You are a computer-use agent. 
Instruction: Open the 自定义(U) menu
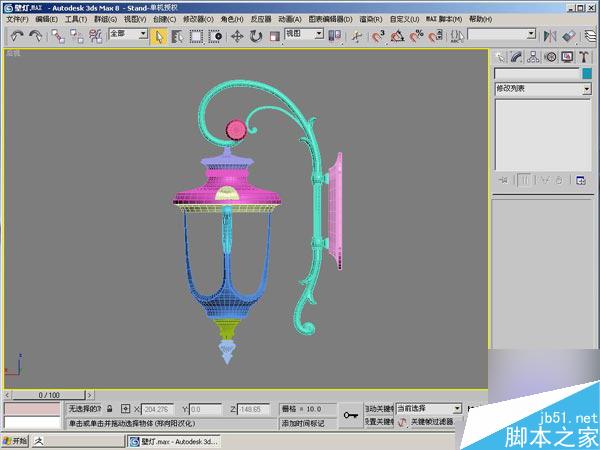tap(404, 19)
